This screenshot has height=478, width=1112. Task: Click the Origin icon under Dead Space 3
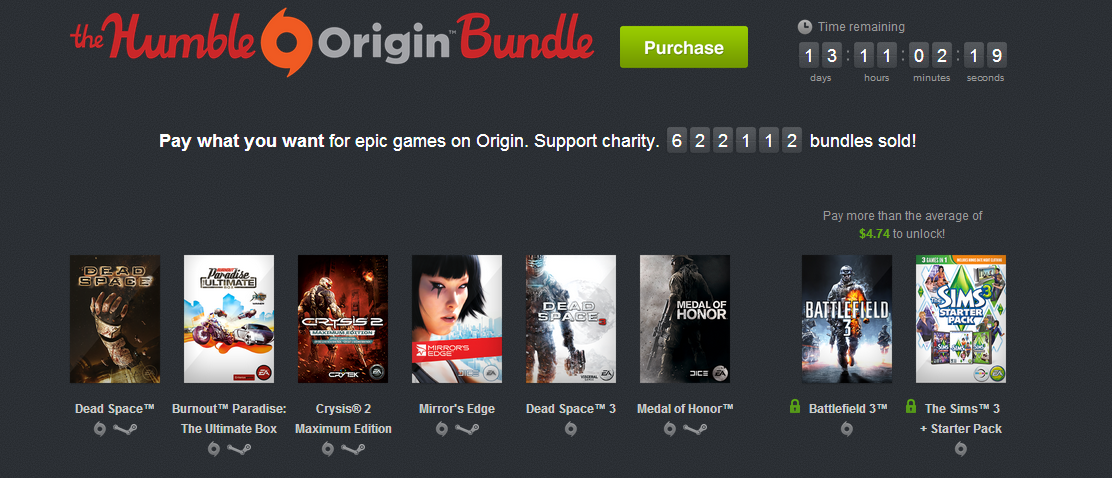click(571, 429)
